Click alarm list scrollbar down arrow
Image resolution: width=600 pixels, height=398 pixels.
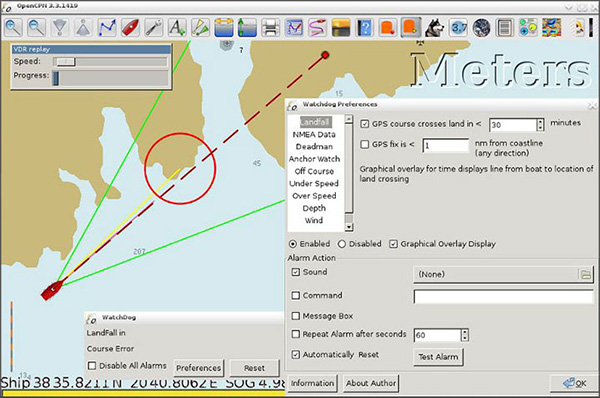pos(348,227)
